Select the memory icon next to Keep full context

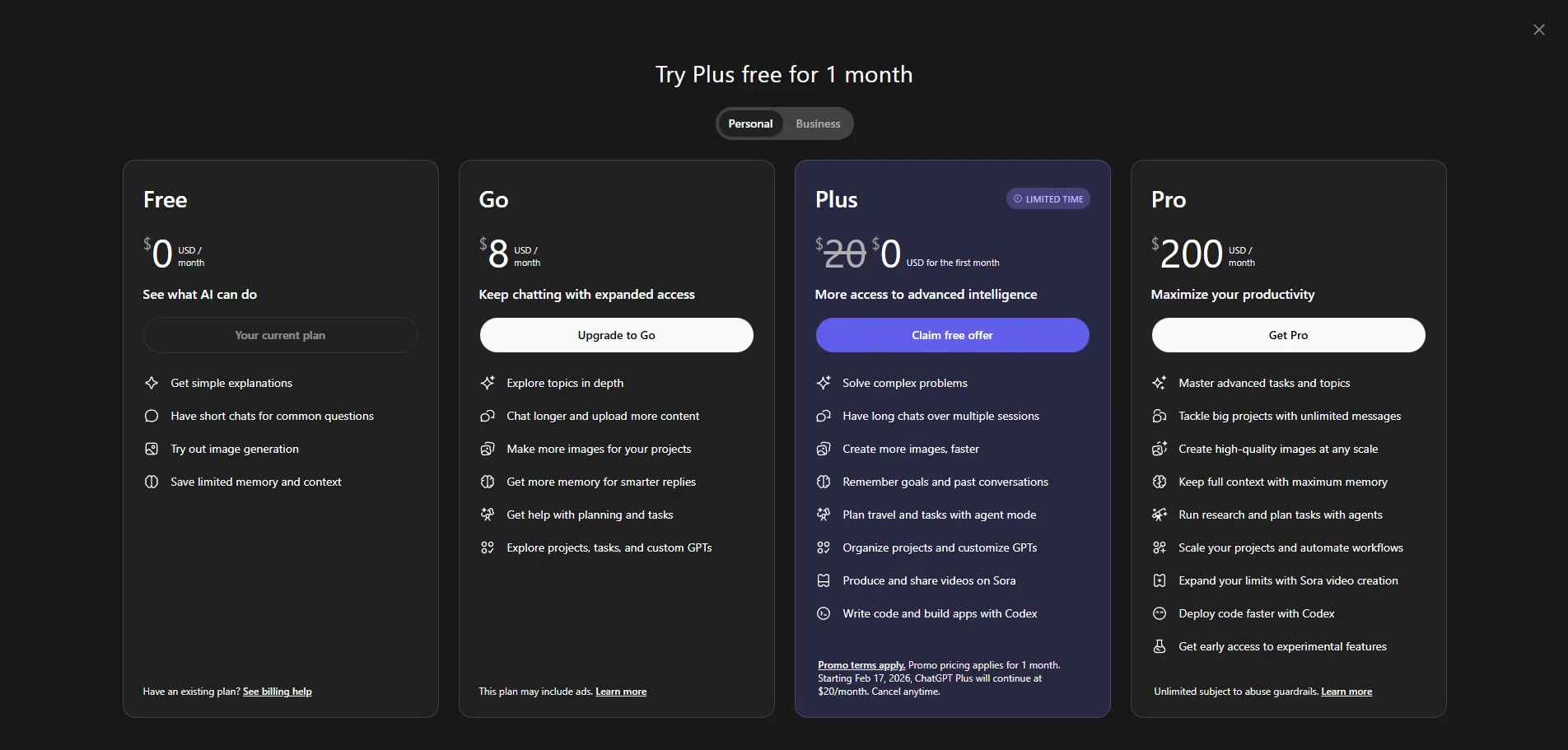click(x=1160, y=482)
